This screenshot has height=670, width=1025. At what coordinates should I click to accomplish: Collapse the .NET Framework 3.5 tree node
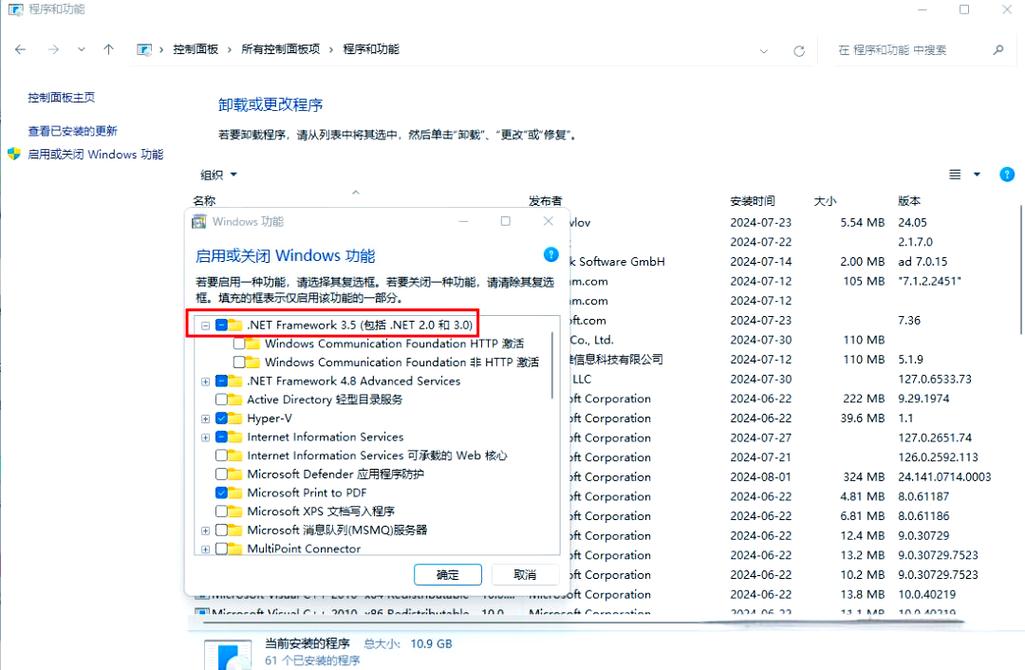(205, 324)
